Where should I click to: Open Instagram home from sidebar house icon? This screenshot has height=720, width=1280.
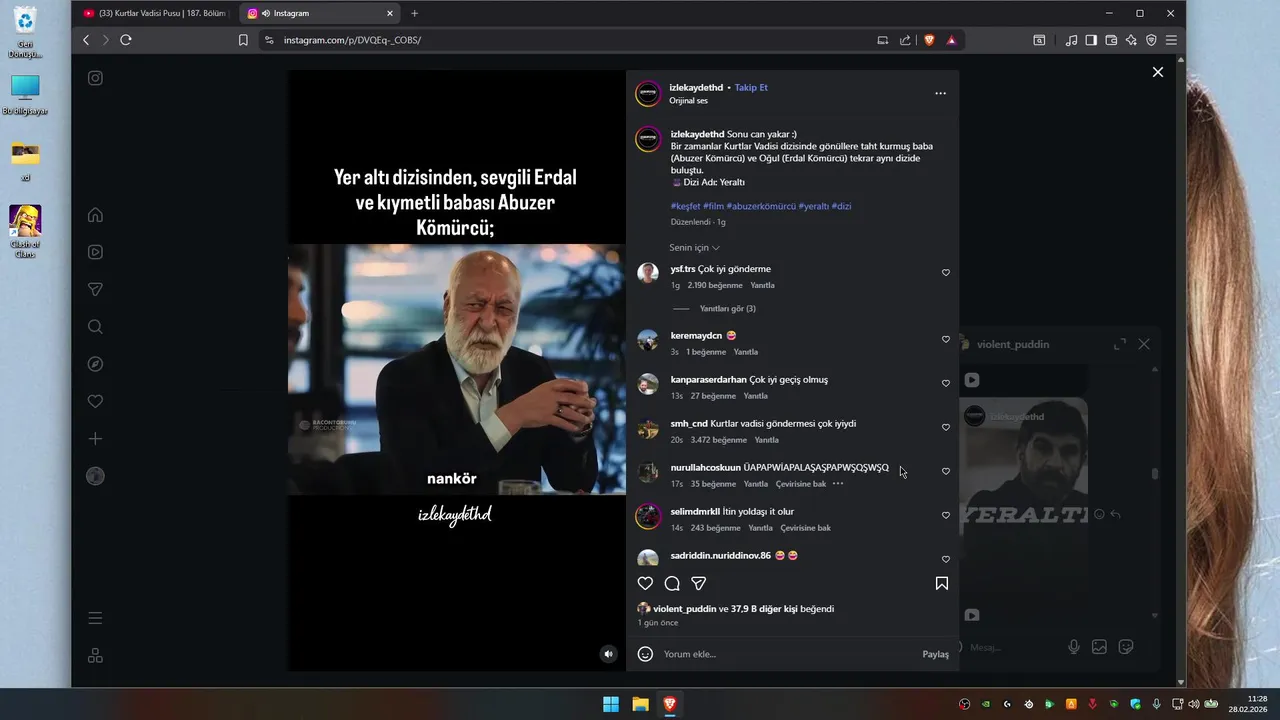pos(95,215)
